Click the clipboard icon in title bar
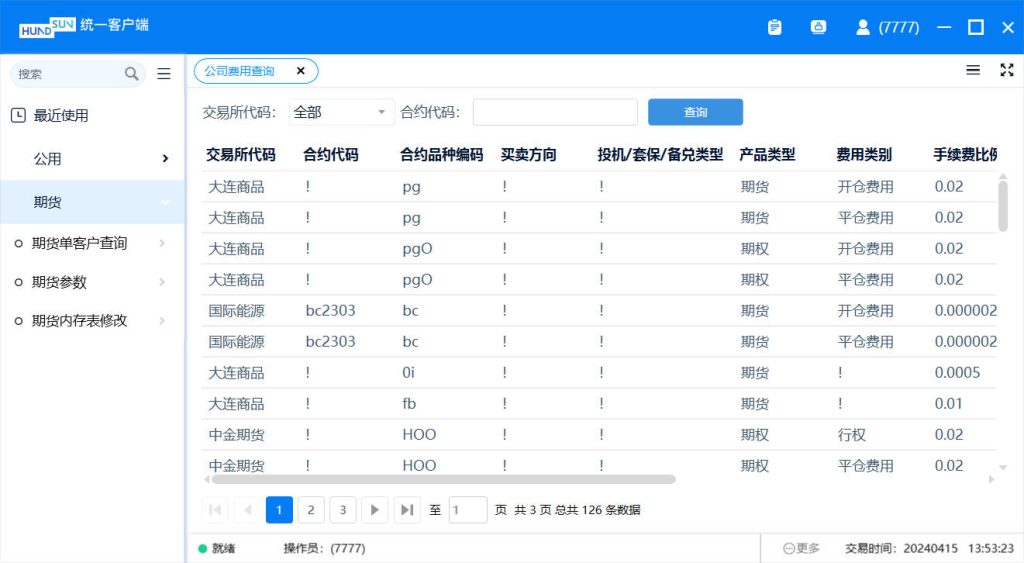The height and width of the screenshot is (563, 1024). 775,28
